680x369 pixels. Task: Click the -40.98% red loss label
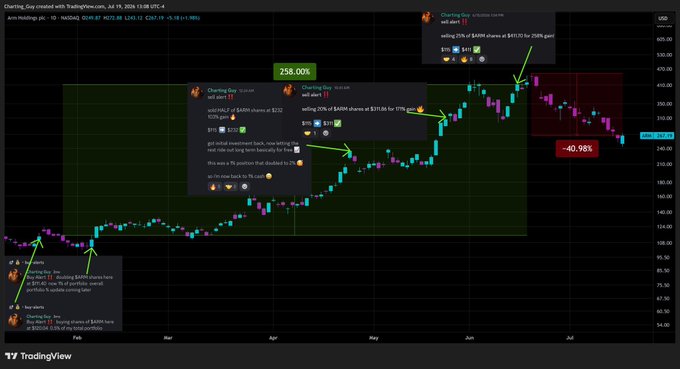(x=577, y=149)
